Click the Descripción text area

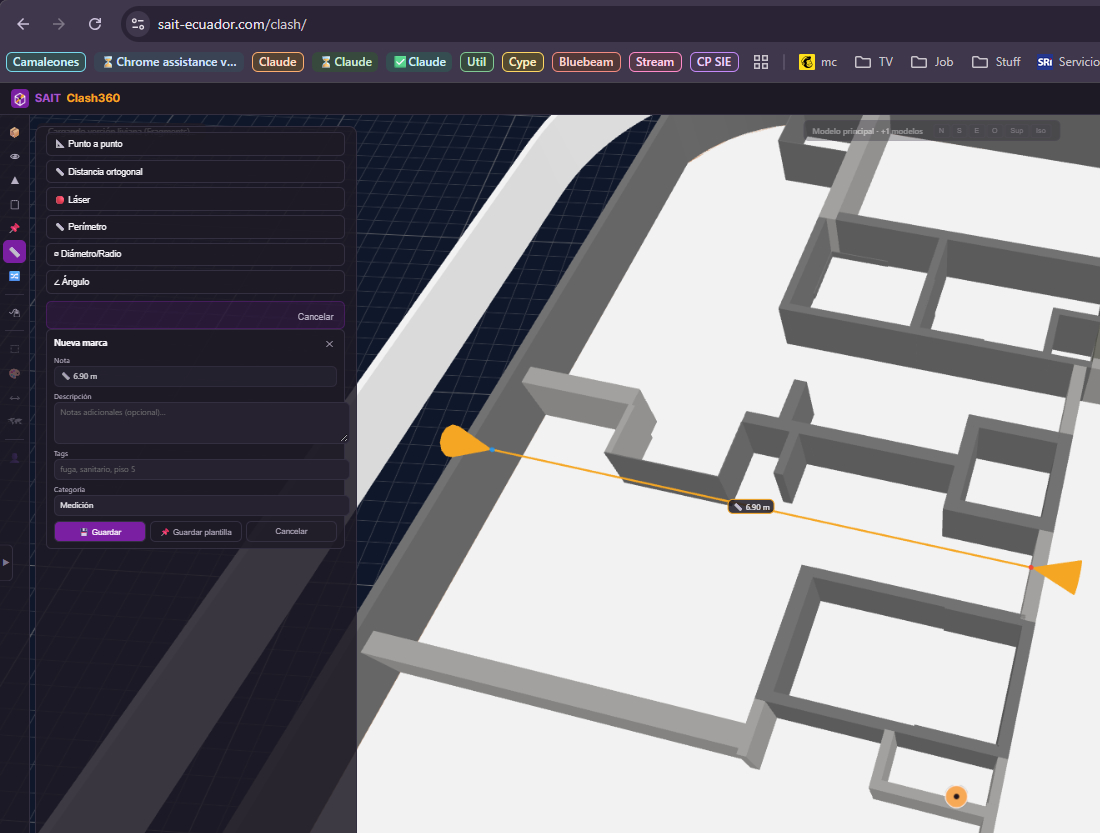point(201,422)
